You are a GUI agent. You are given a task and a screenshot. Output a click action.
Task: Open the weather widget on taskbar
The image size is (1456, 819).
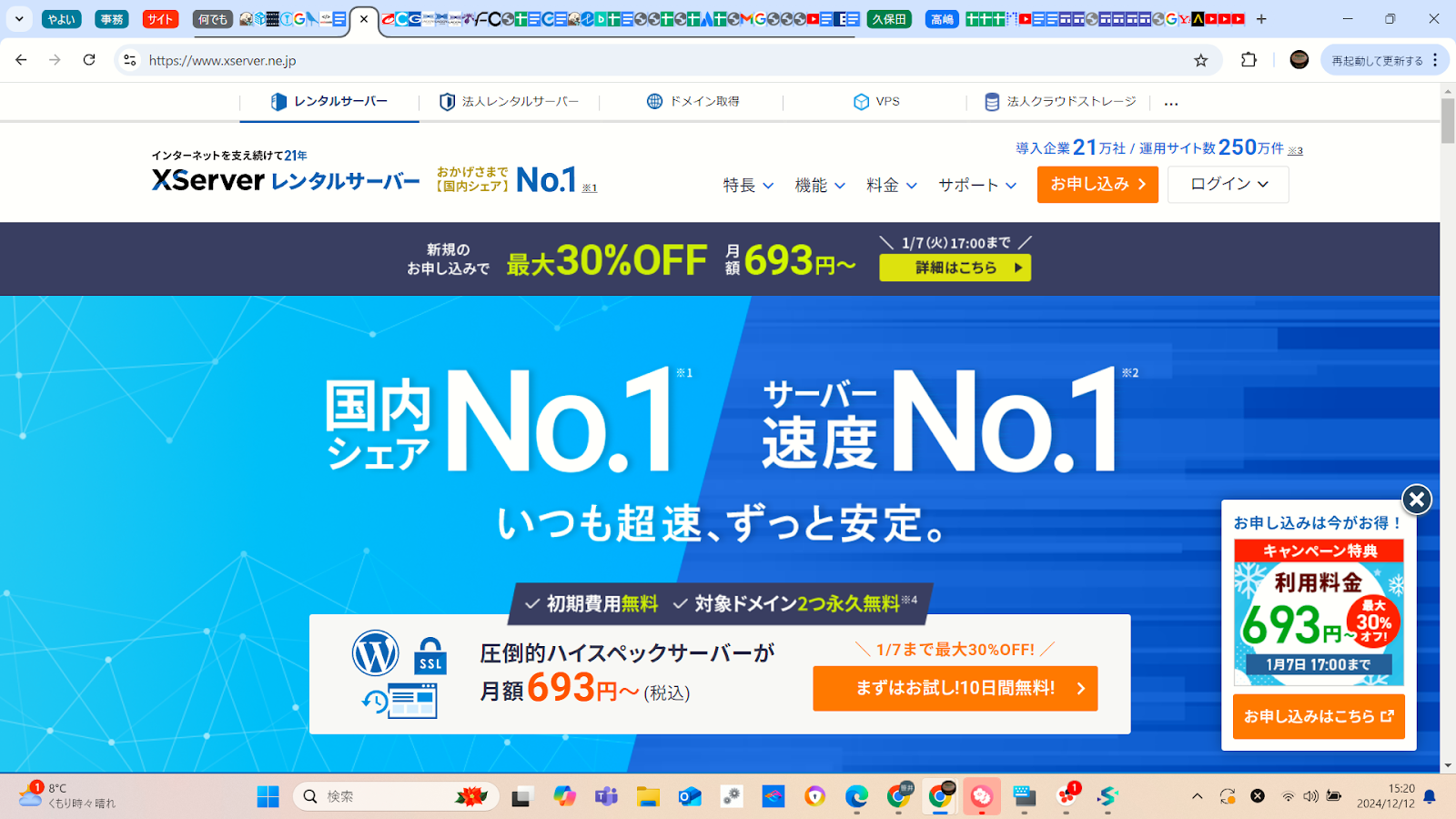[x=68, y=796]
